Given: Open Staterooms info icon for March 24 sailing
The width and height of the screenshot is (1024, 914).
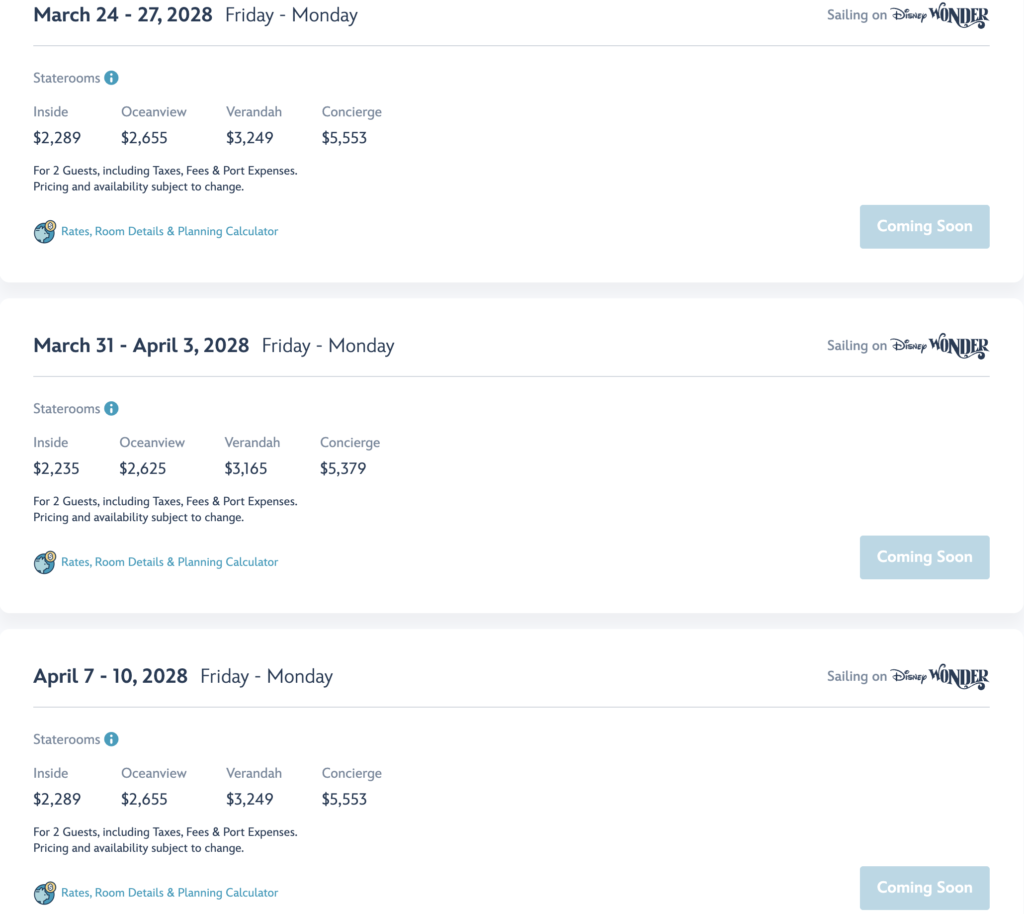Looking at the screenshot, I should pos(112,78).
